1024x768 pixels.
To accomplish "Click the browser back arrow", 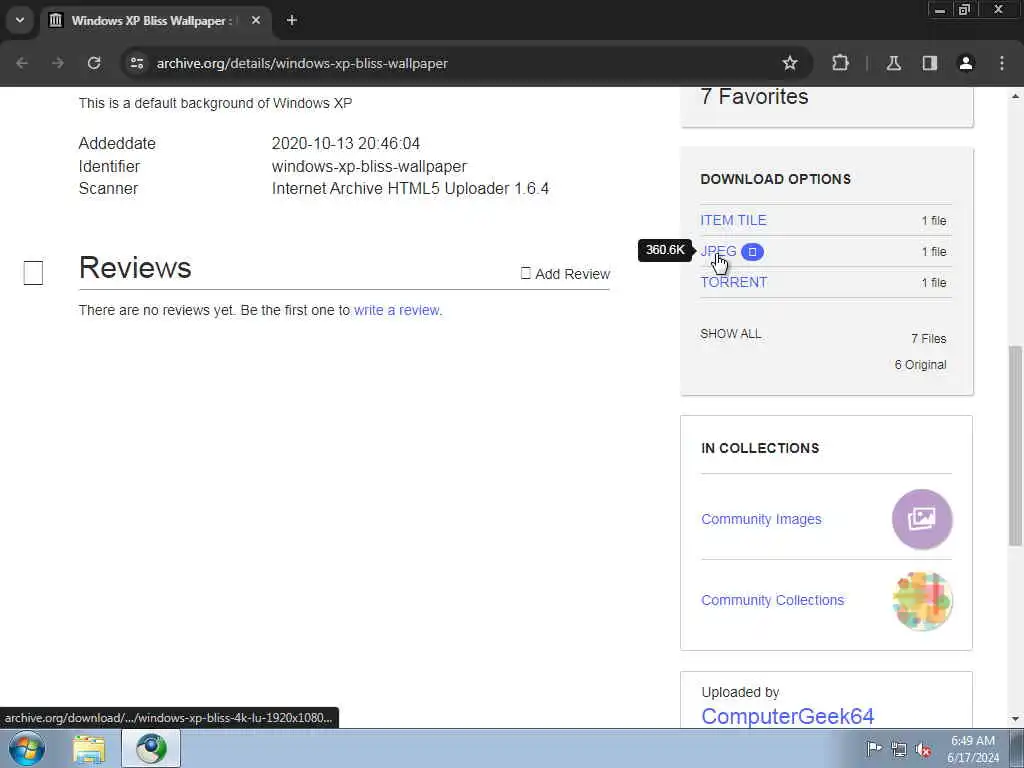I will pyautogui.click(x=22, y=63).
